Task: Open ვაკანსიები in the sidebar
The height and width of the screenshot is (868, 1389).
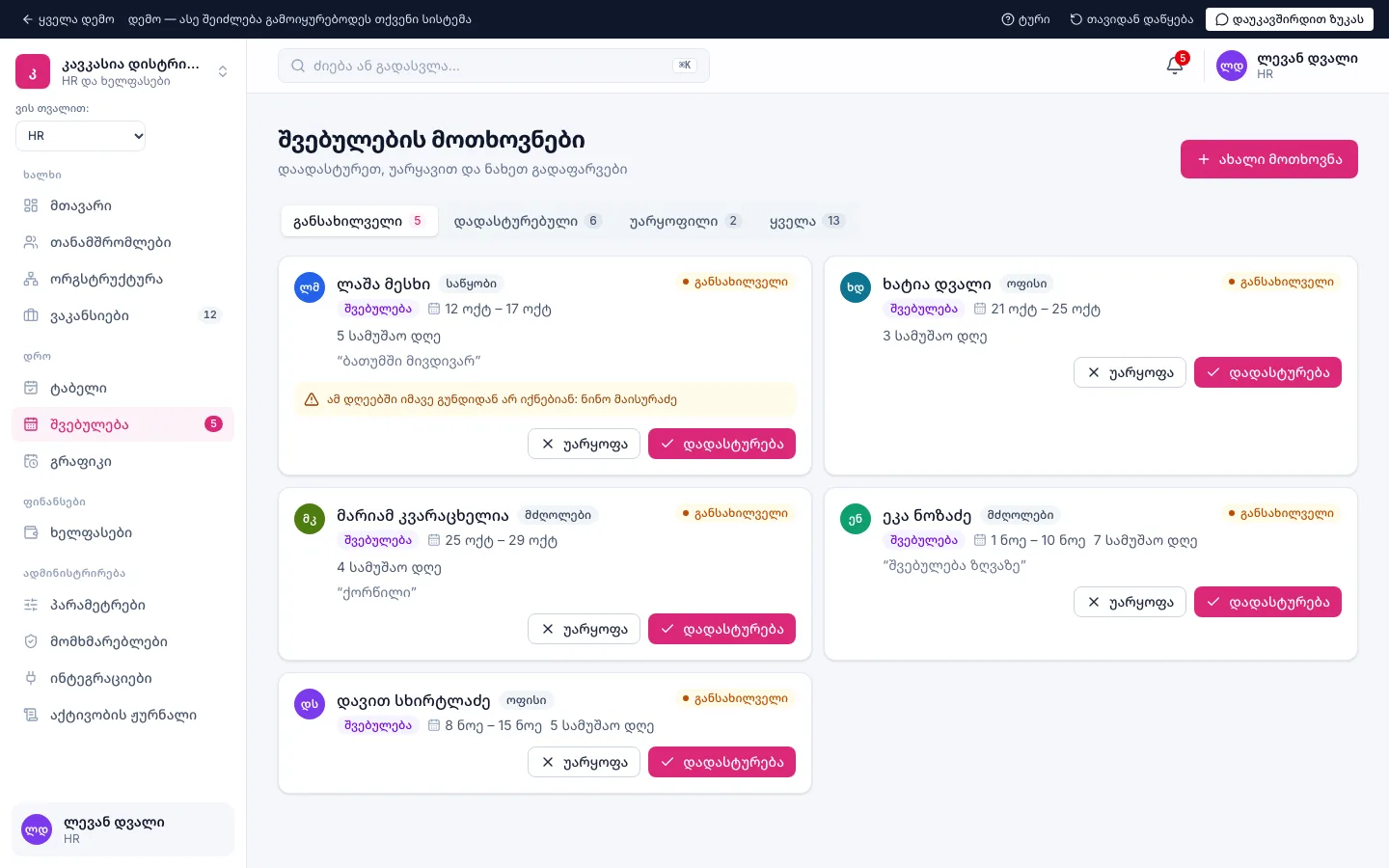Action: pyautogui.click(x=123, y=315)
